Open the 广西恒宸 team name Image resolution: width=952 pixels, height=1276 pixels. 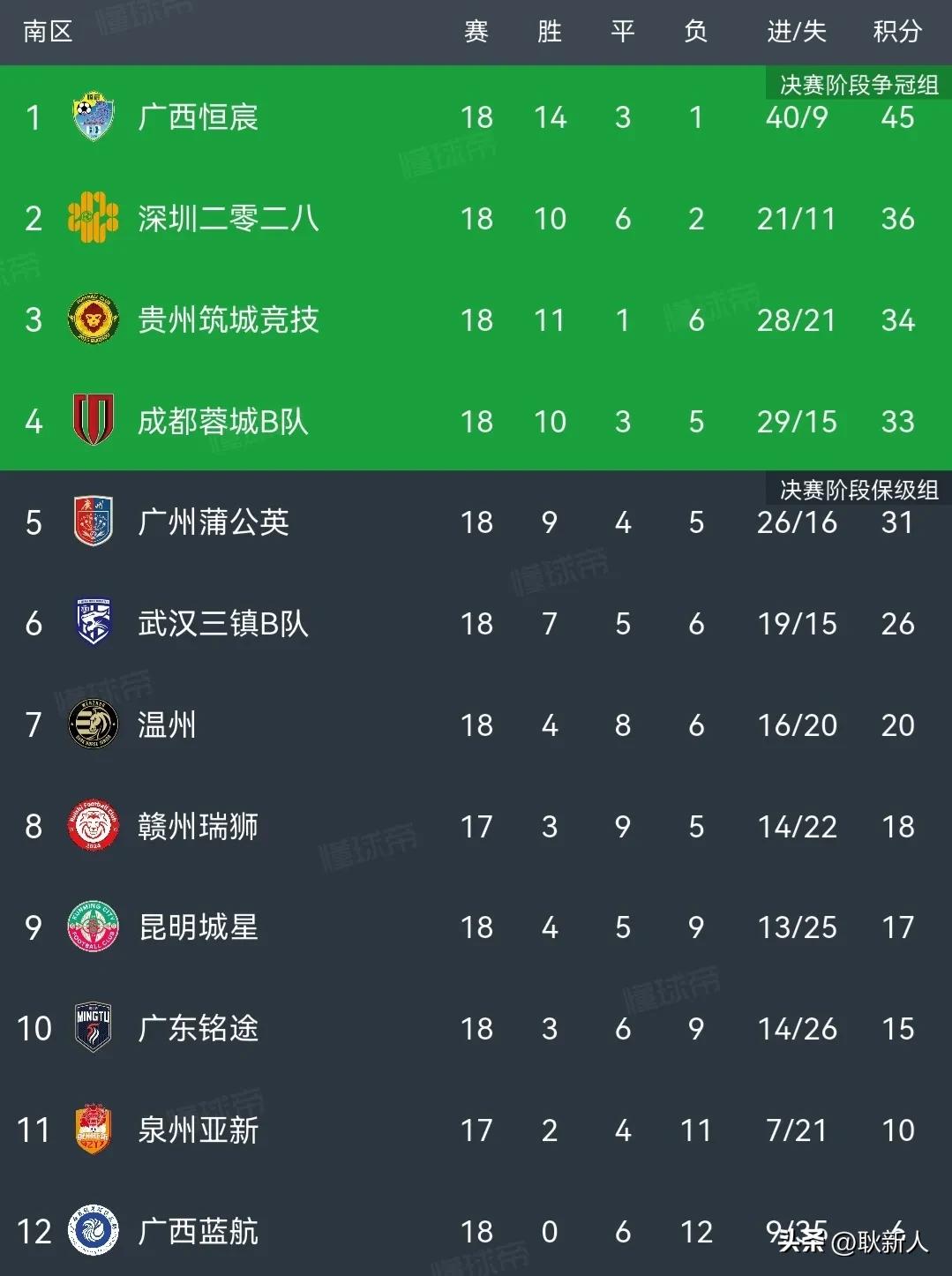pyautogui.click(x=198, y=117)
